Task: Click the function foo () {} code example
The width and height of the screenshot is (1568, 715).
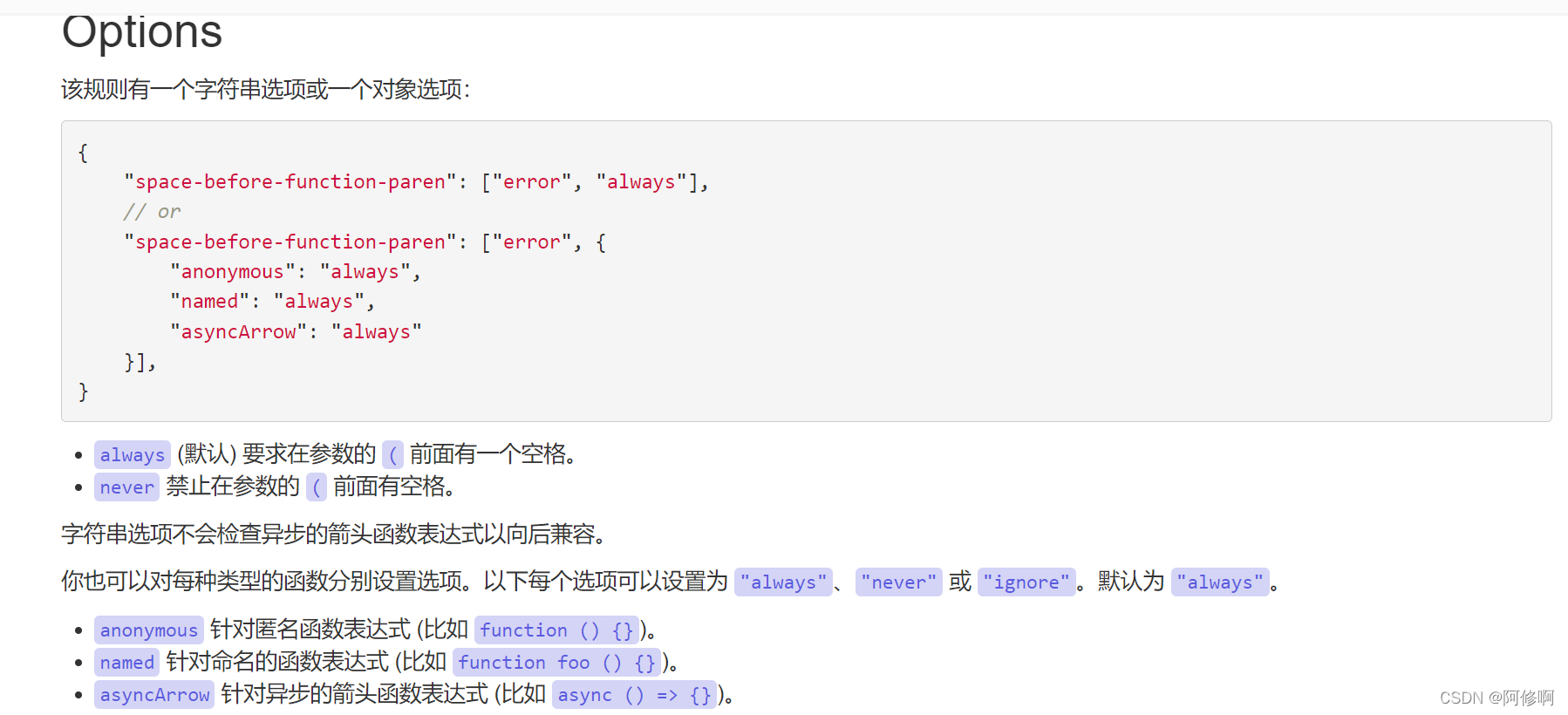Action: [x=556, y=662]
